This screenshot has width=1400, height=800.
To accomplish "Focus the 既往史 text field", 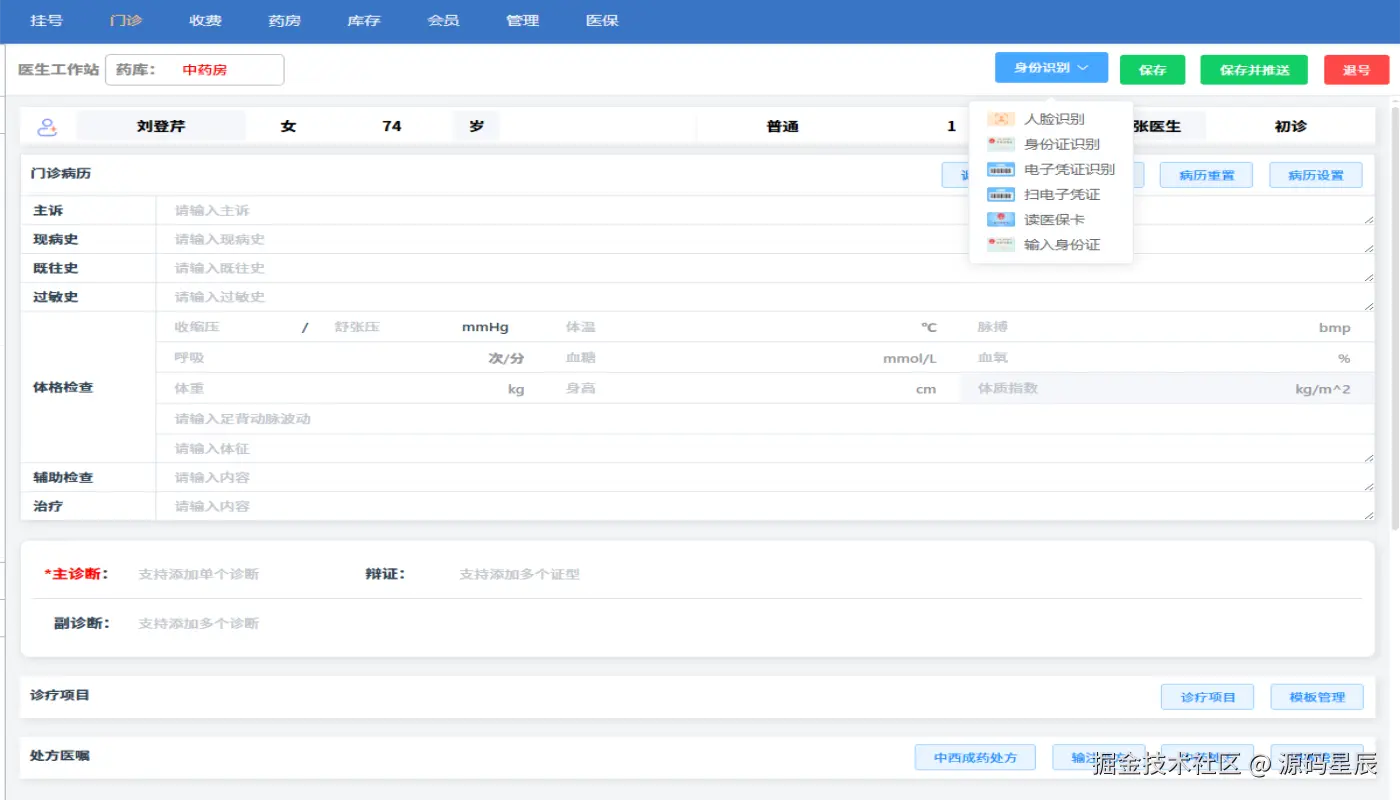I will (x=765, y=268).
